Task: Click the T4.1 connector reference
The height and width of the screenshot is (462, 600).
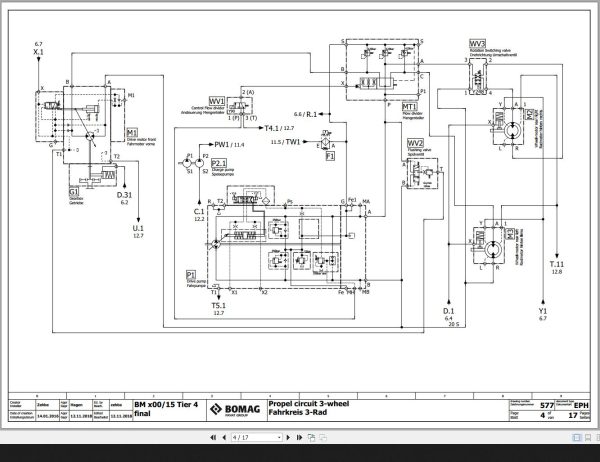Action: (273, 128)
